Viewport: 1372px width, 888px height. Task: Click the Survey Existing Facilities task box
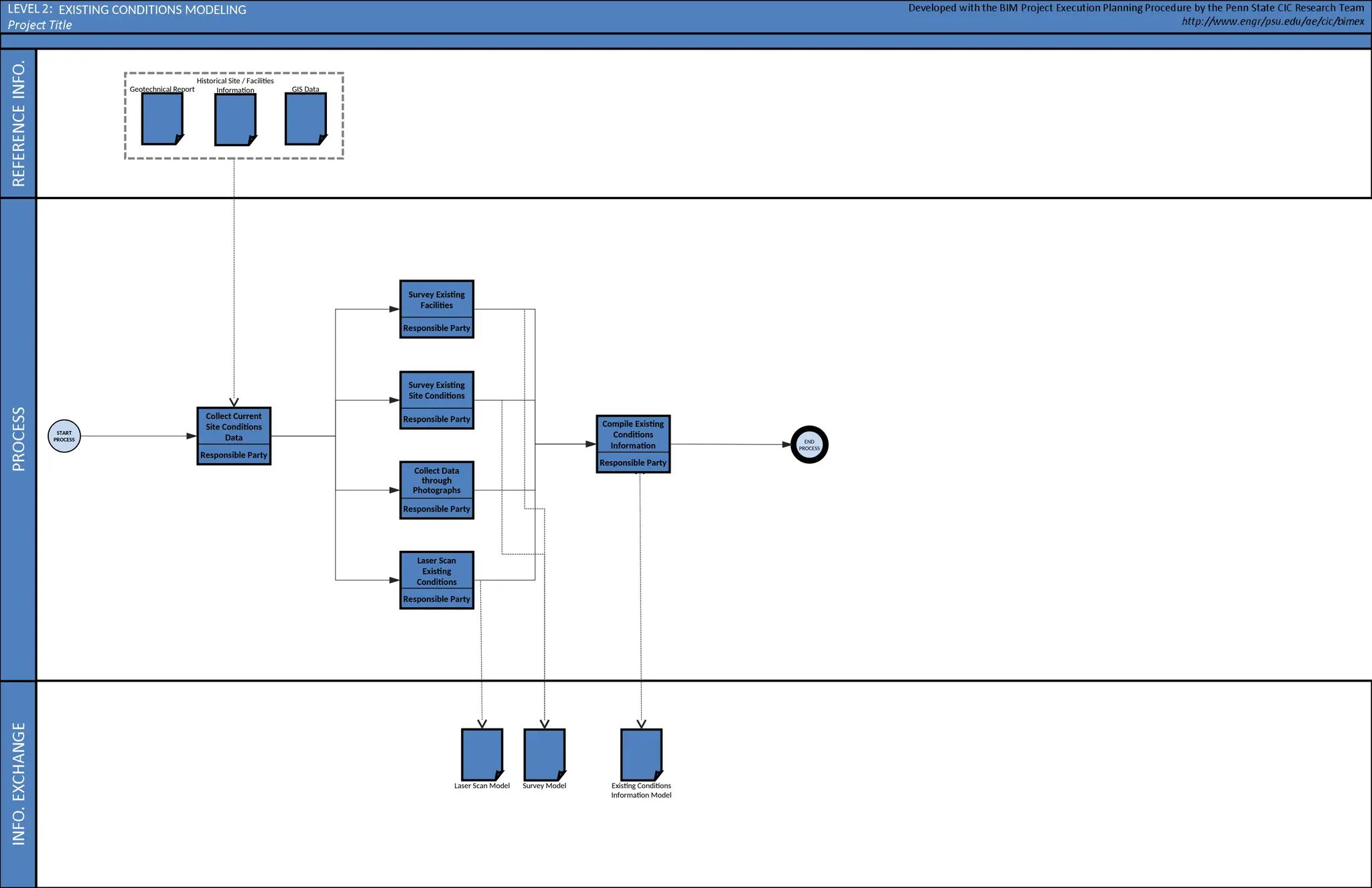[x=437, y=300]
